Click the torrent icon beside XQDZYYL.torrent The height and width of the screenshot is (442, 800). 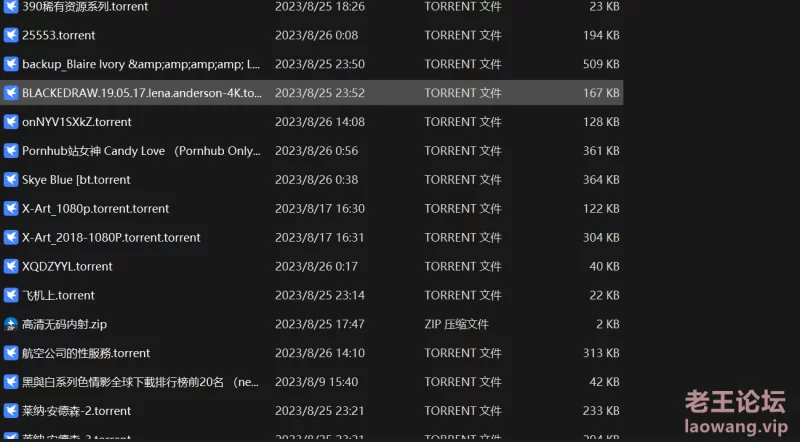click(11, 266)
